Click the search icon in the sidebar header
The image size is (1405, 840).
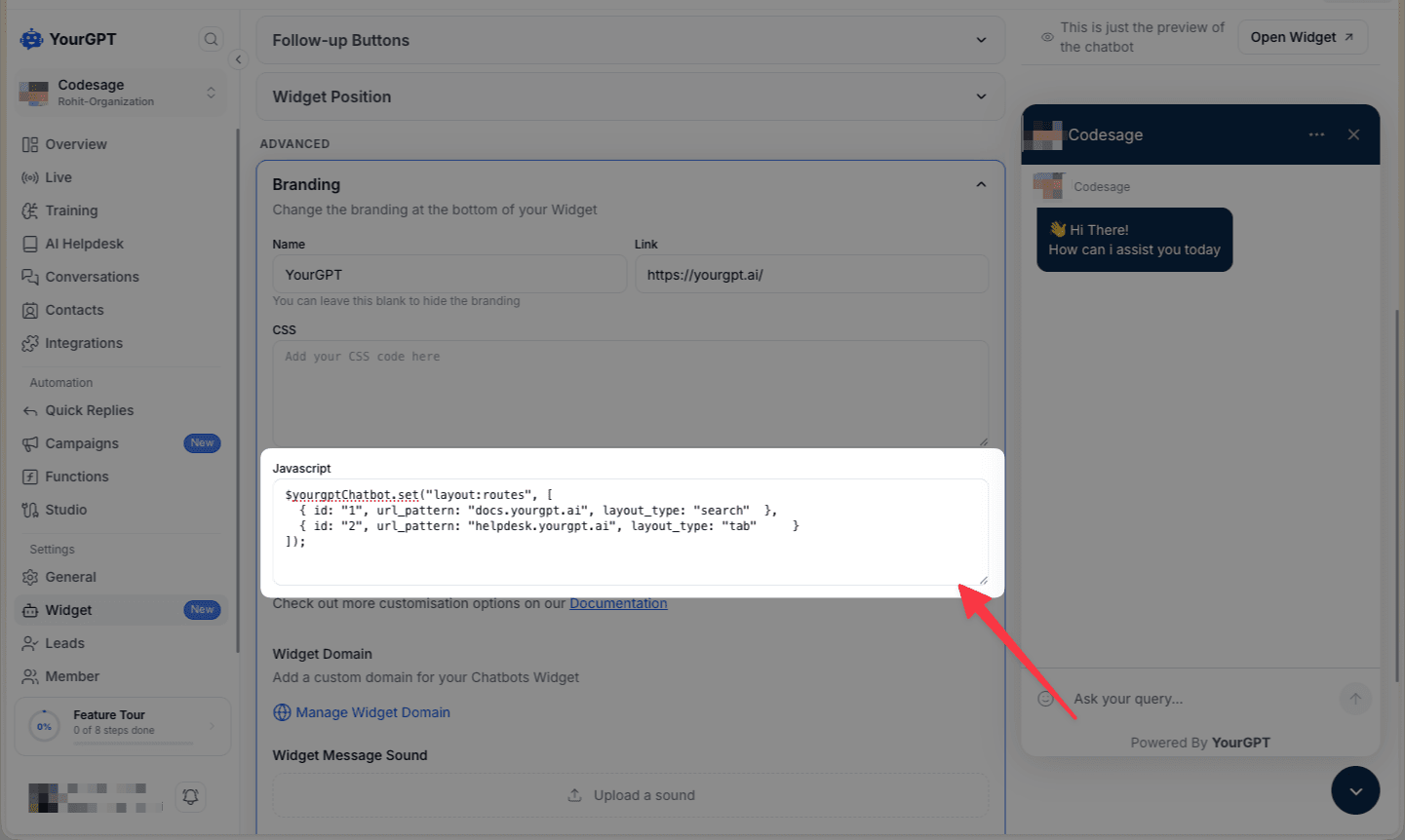(211, 38)
